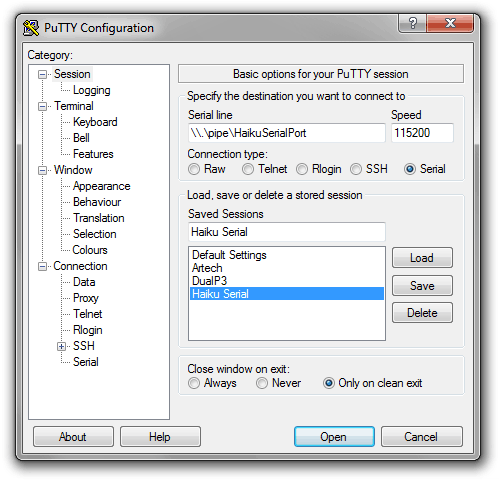The width and height of the screenshot is (499, 480).
Task: Click the Open button
Action: [334, 437]
